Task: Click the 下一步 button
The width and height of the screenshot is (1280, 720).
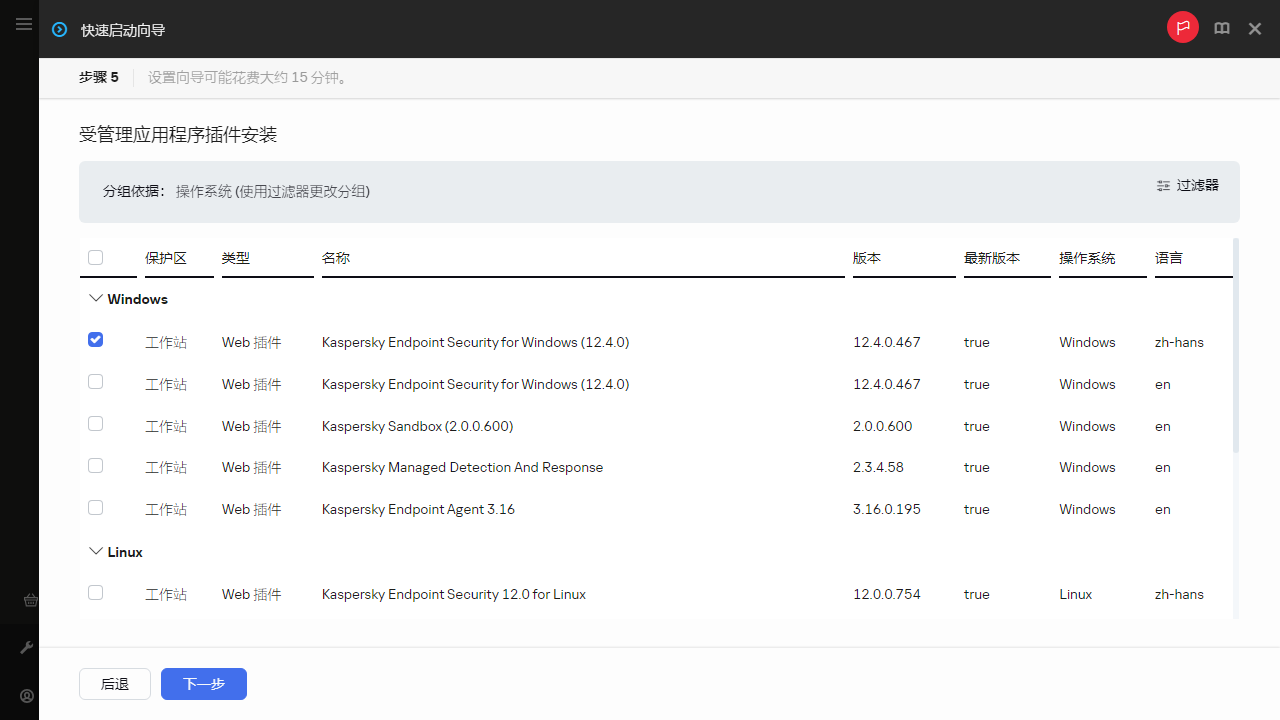Action: tap(203, 684)
